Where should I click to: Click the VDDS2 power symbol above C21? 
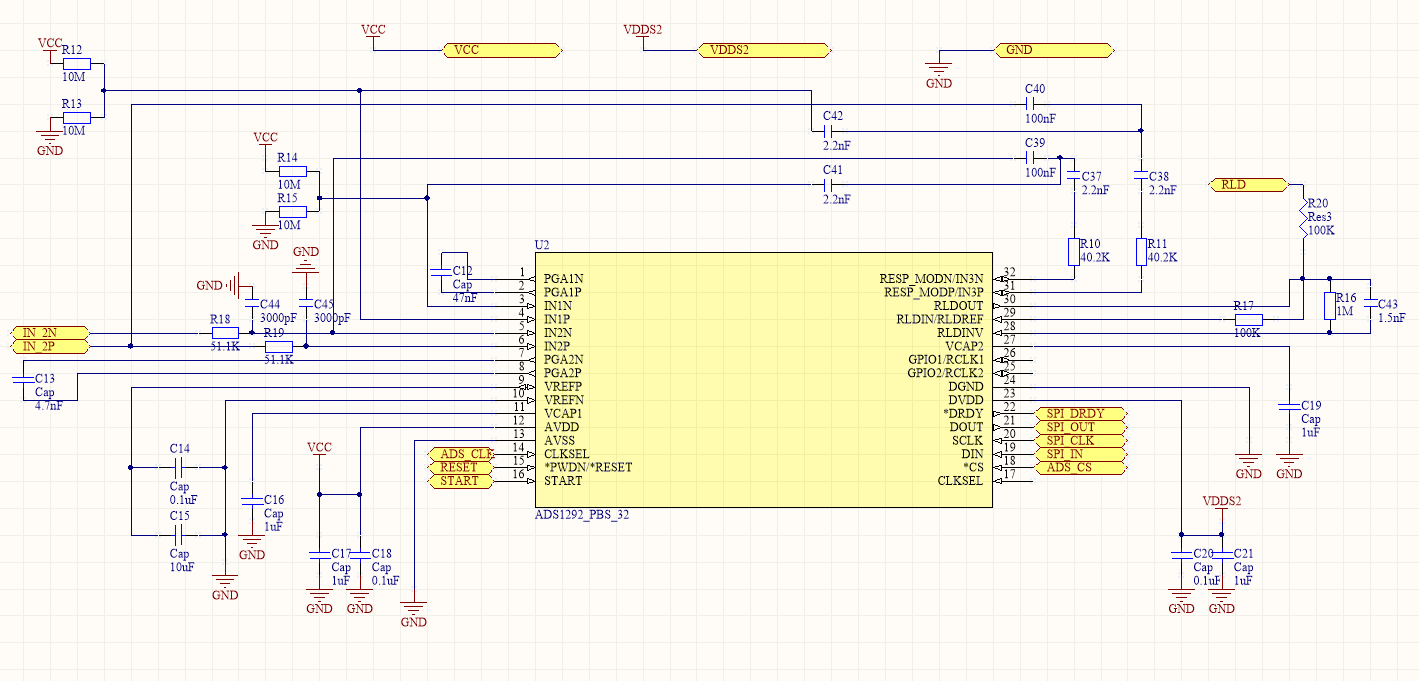(1221, 506)
